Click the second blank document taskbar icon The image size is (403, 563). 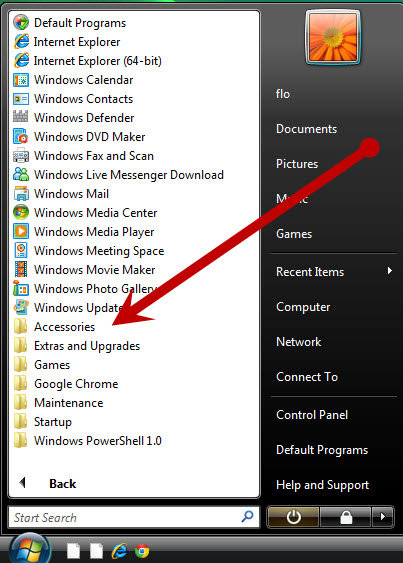point(96,551)
